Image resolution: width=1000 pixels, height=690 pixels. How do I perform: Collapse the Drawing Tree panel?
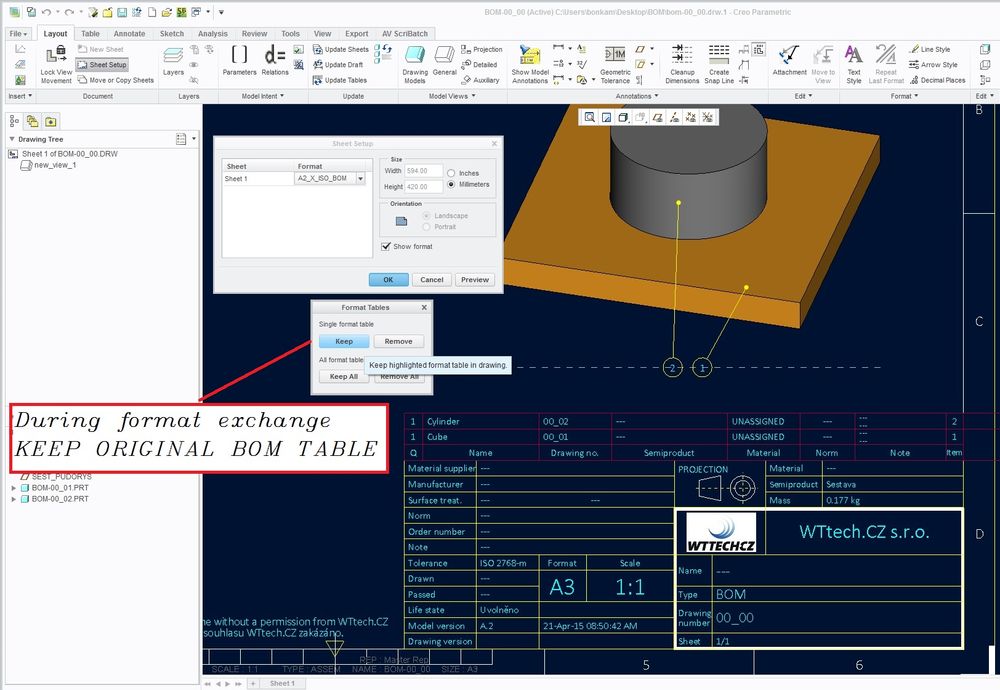tap(11, 139)
